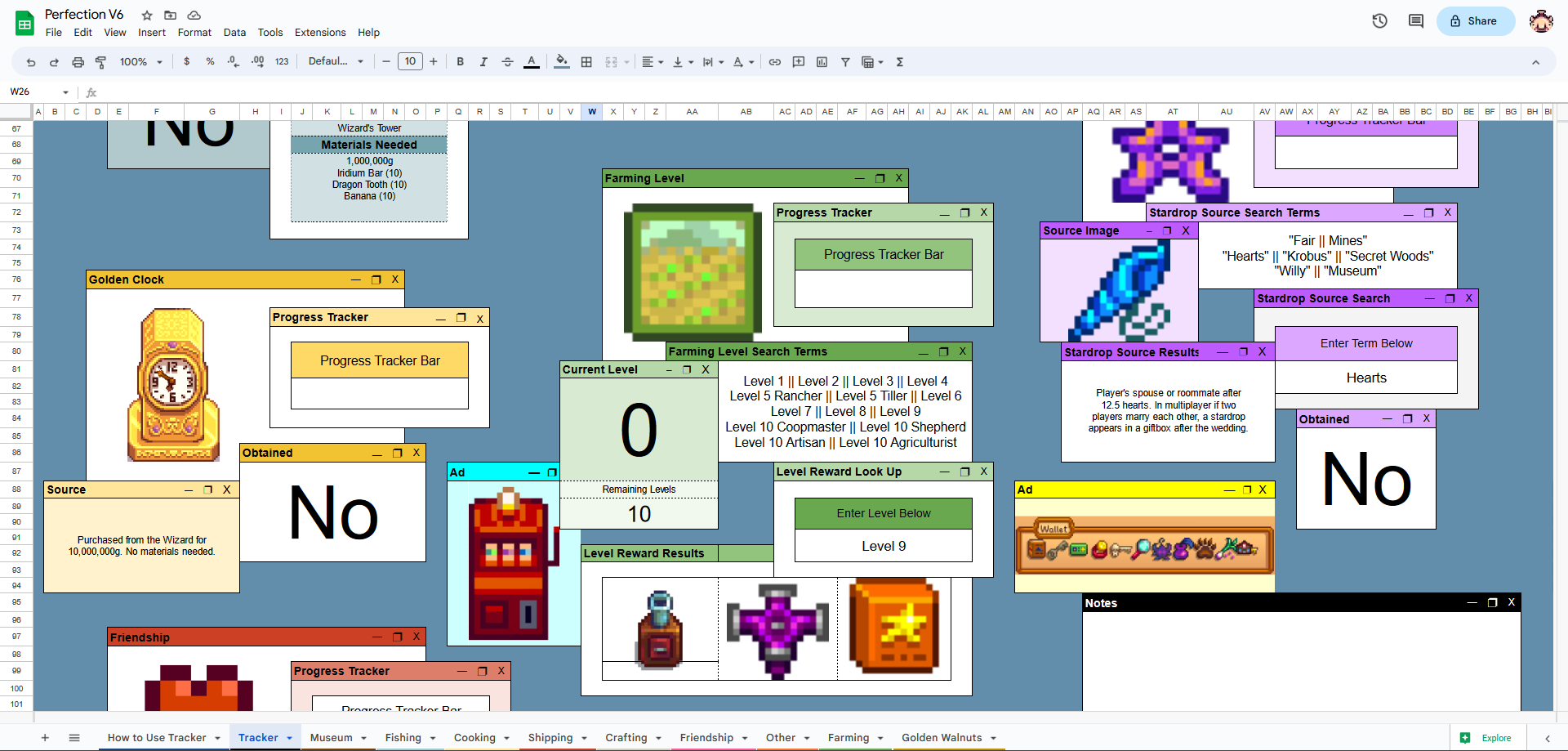Print the spreadsheet
Image resolution: width=1568 pixels, height=751 pixels.
coord(78,62)
